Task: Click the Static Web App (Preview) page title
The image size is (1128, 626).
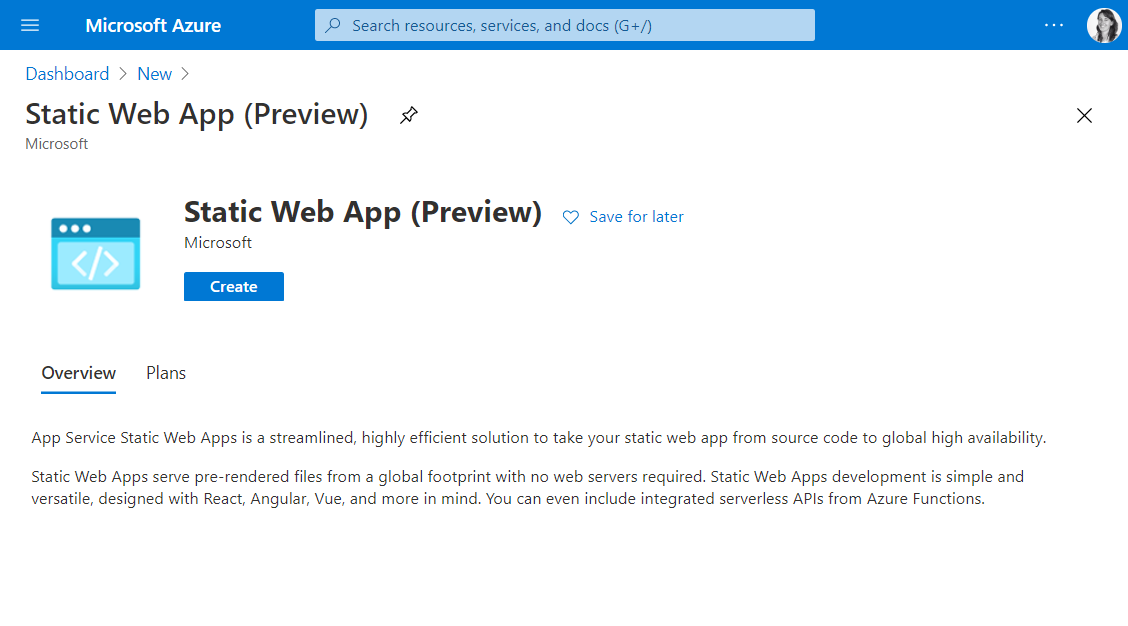Action: tap(197, 114)
